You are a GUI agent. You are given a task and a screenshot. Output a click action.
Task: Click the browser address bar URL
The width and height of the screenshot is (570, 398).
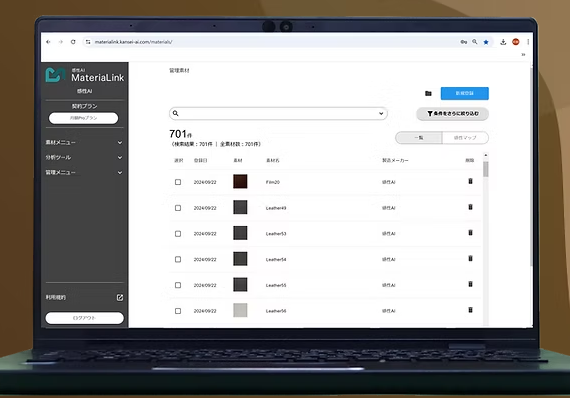[x=133, y=42]
